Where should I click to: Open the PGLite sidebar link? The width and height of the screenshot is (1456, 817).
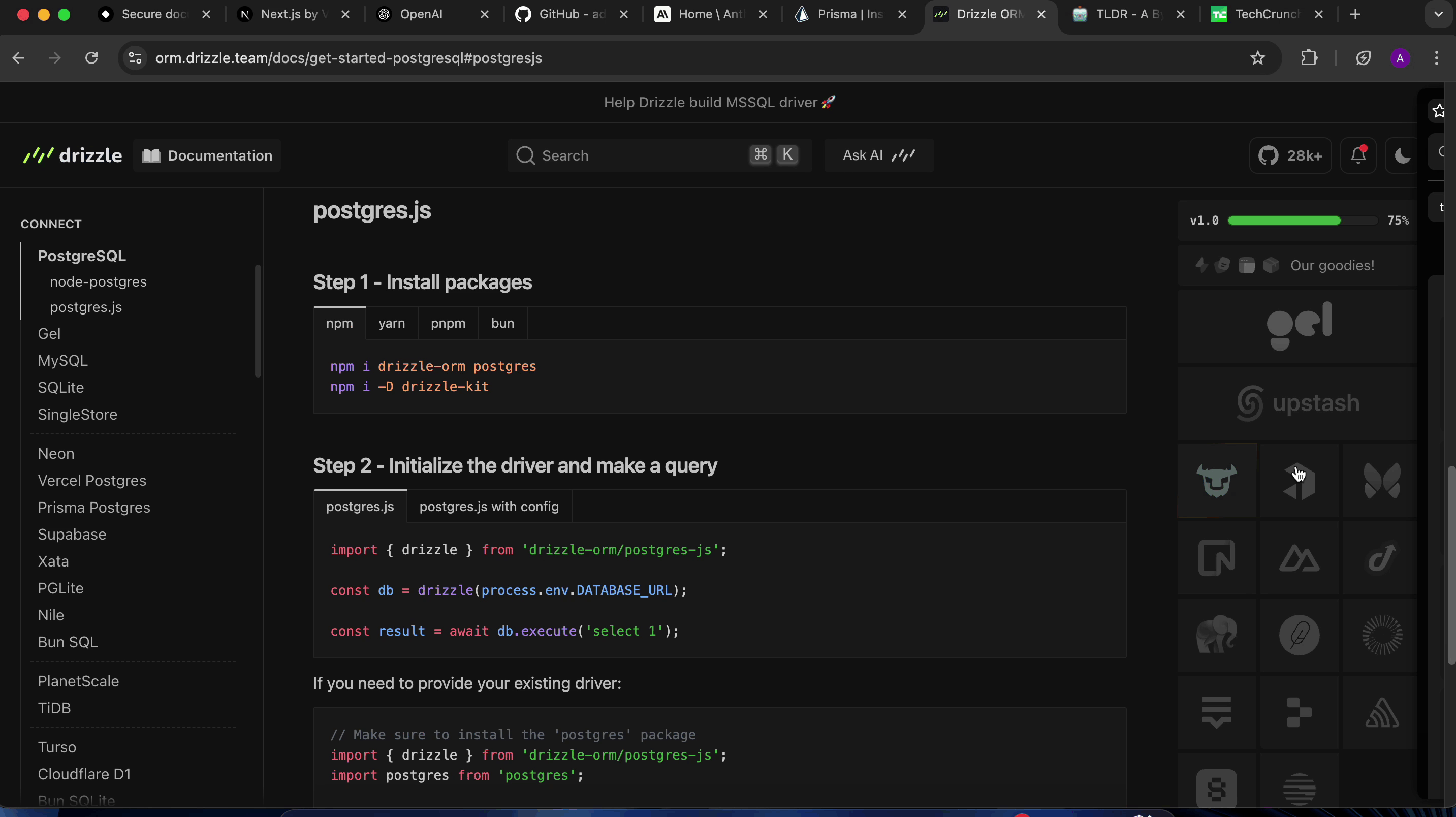click(60, 588)
